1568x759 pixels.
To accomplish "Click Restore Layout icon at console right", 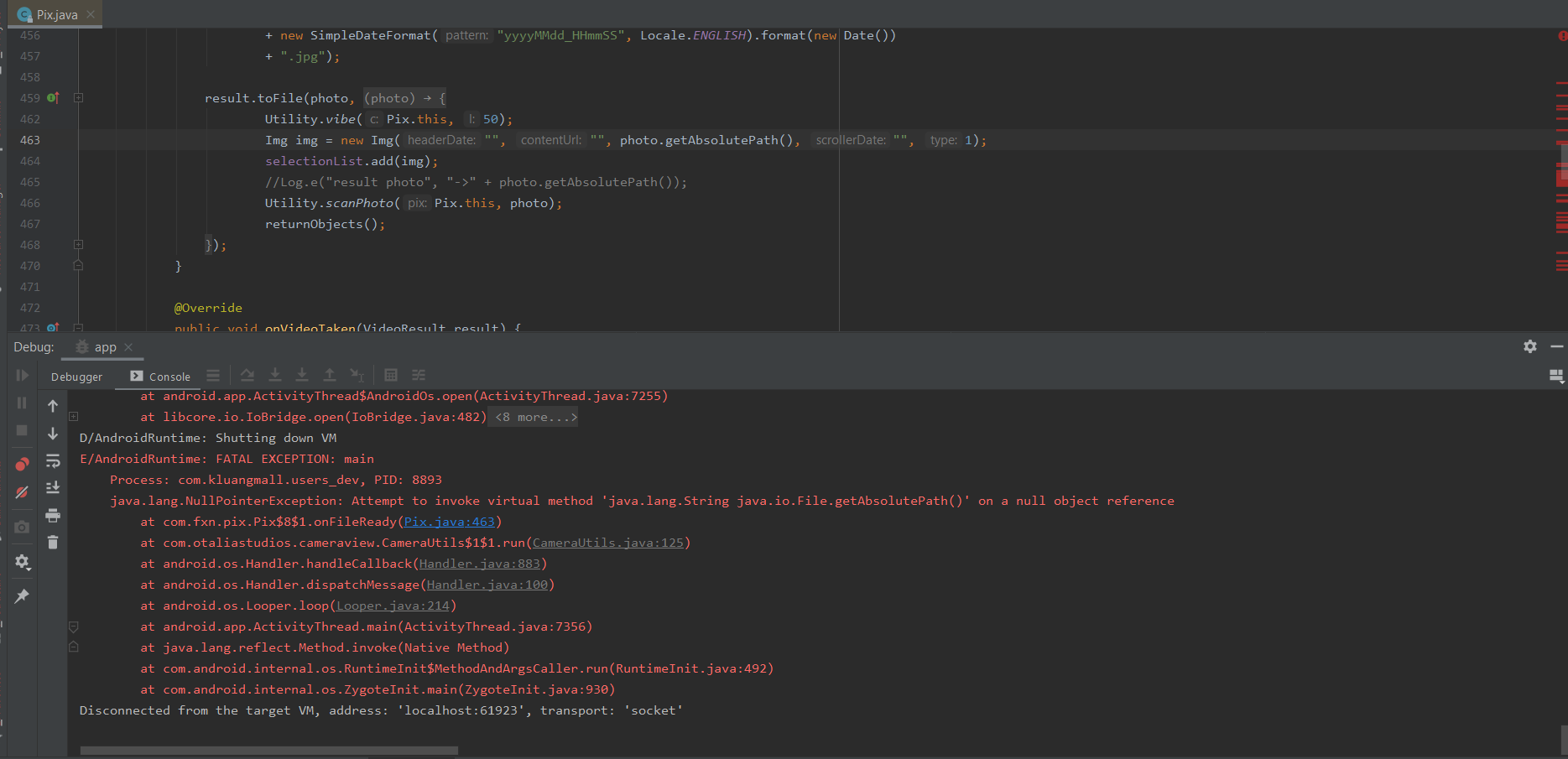I will 1556,376.
